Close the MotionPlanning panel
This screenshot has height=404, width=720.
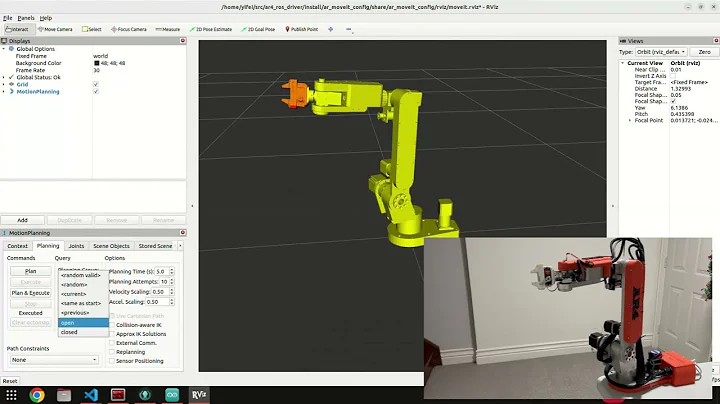point(183,233)
